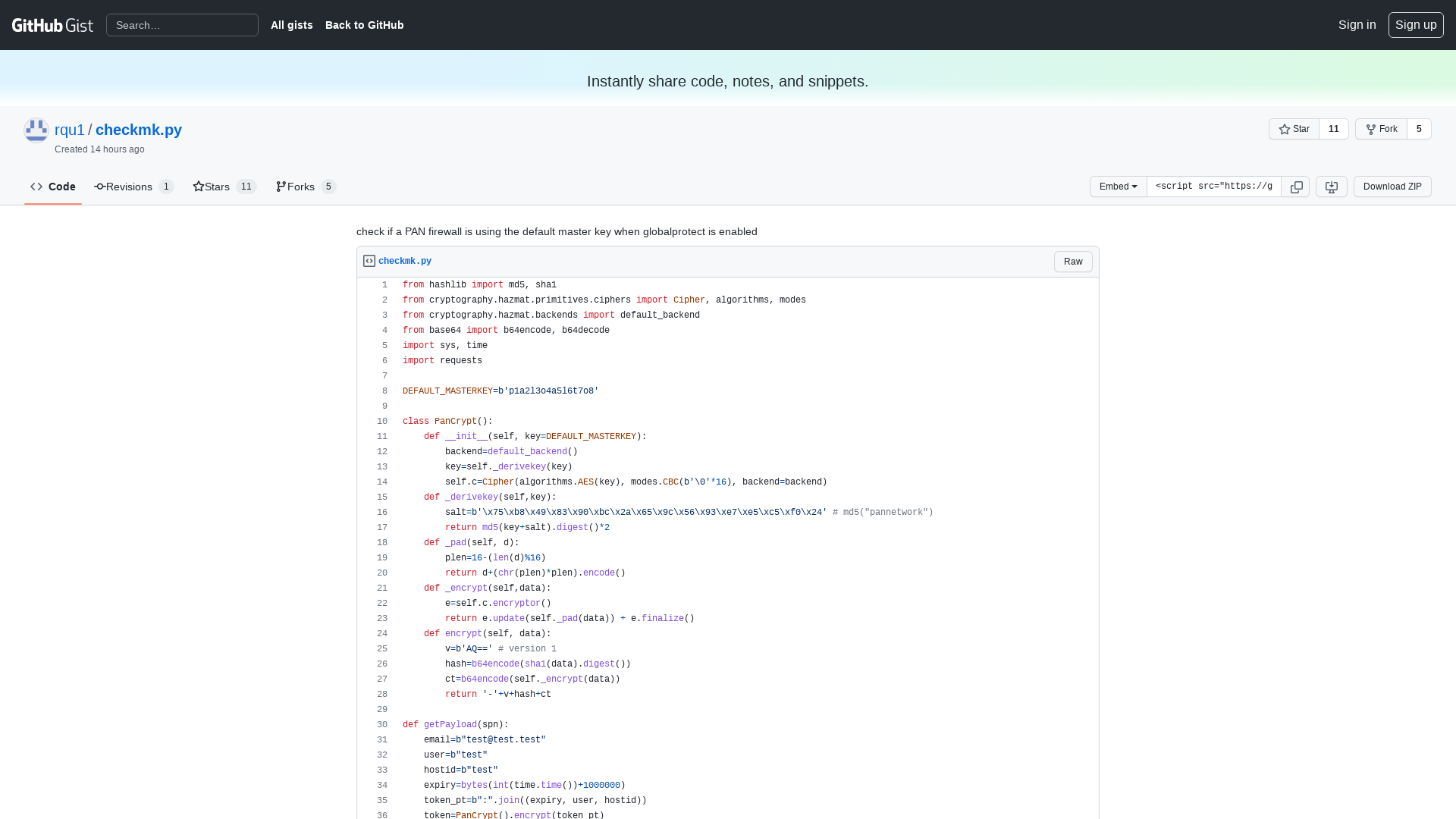The width and height of the screenshot is (1456, 819).
Task: Click the gist search field
Action: coord(182,25)
